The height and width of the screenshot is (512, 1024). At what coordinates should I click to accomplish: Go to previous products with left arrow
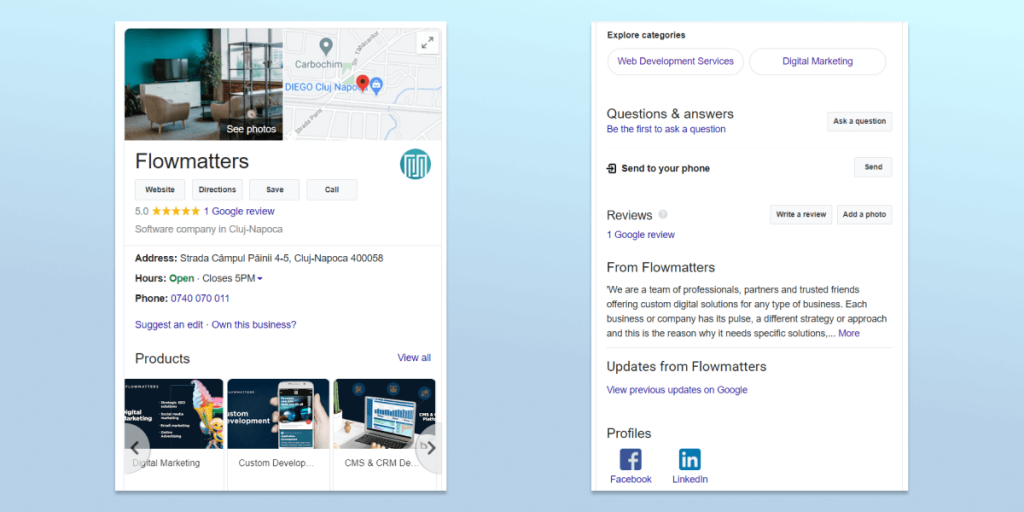point(135,448)
